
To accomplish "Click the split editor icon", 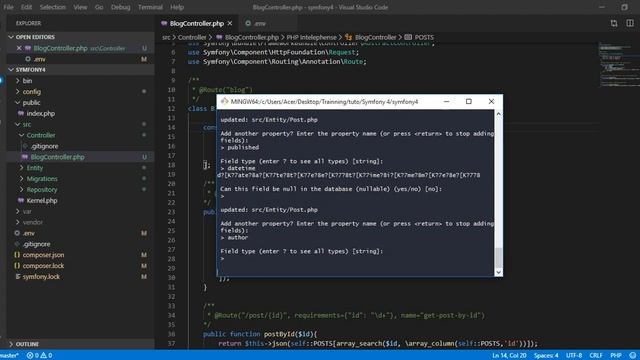I will (x=630, y=23).
